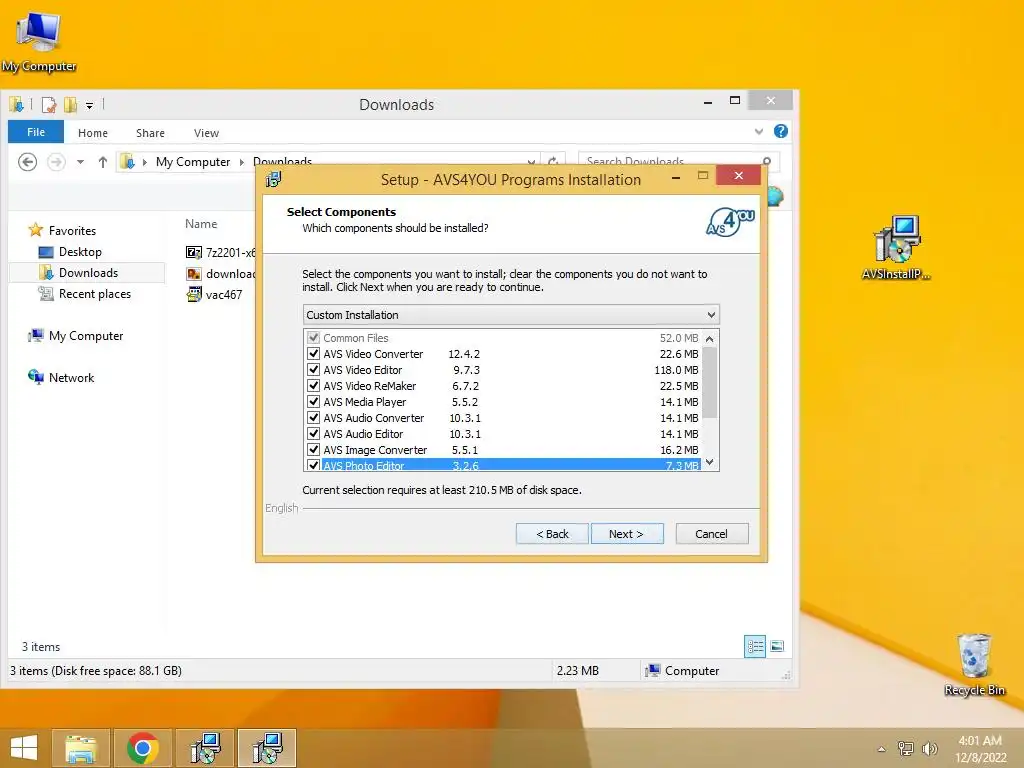1024x768 pixels.
Task: Select Desktop in navigation pane
Action: (x=71, y=252)
